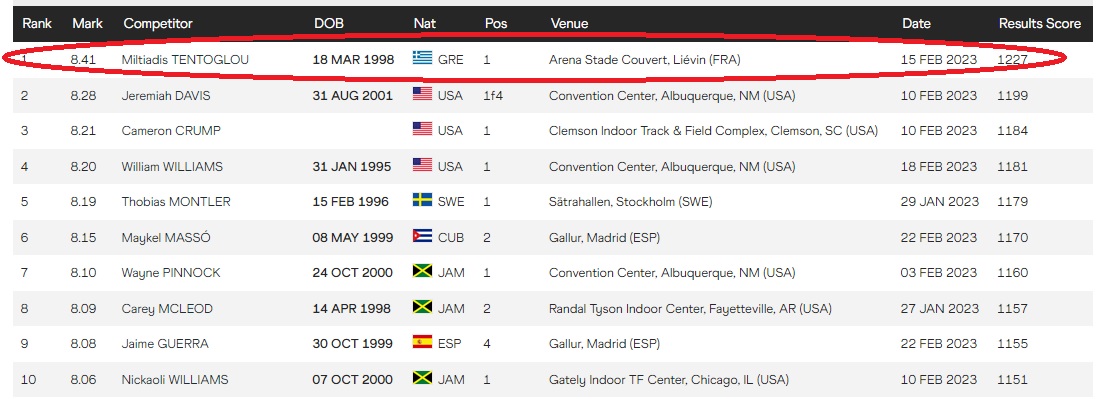Sort table by the Mark column header
1098x399 pixels.
tap(88, 24)
